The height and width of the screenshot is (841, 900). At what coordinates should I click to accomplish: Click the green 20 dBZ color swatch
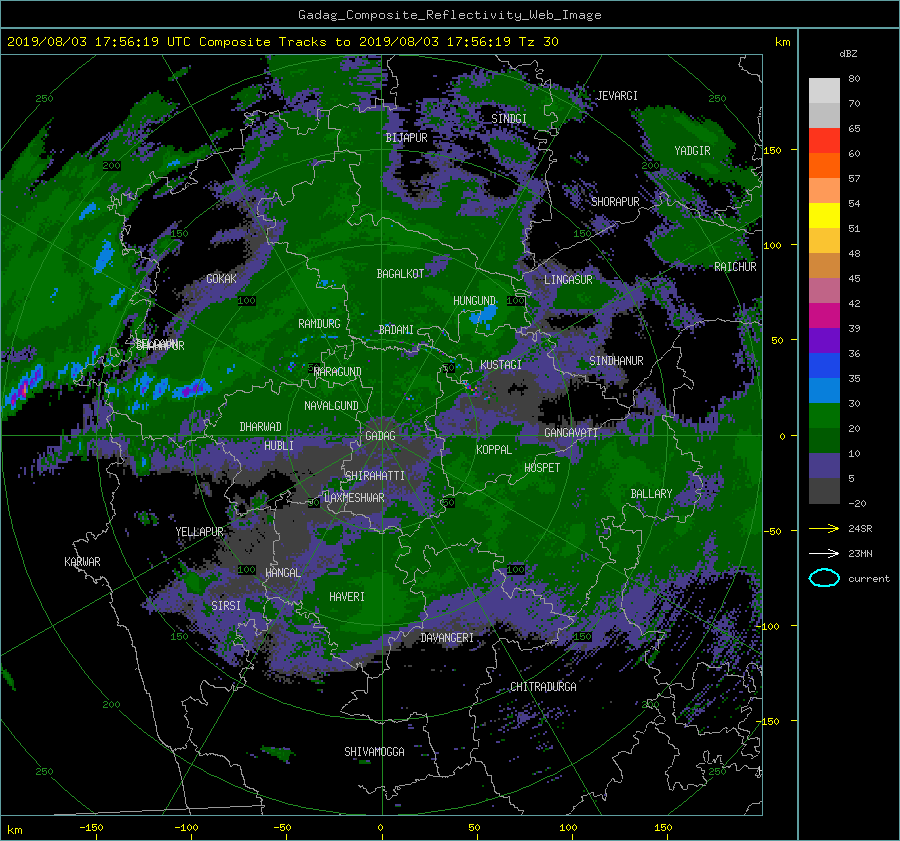pos(824,416)
